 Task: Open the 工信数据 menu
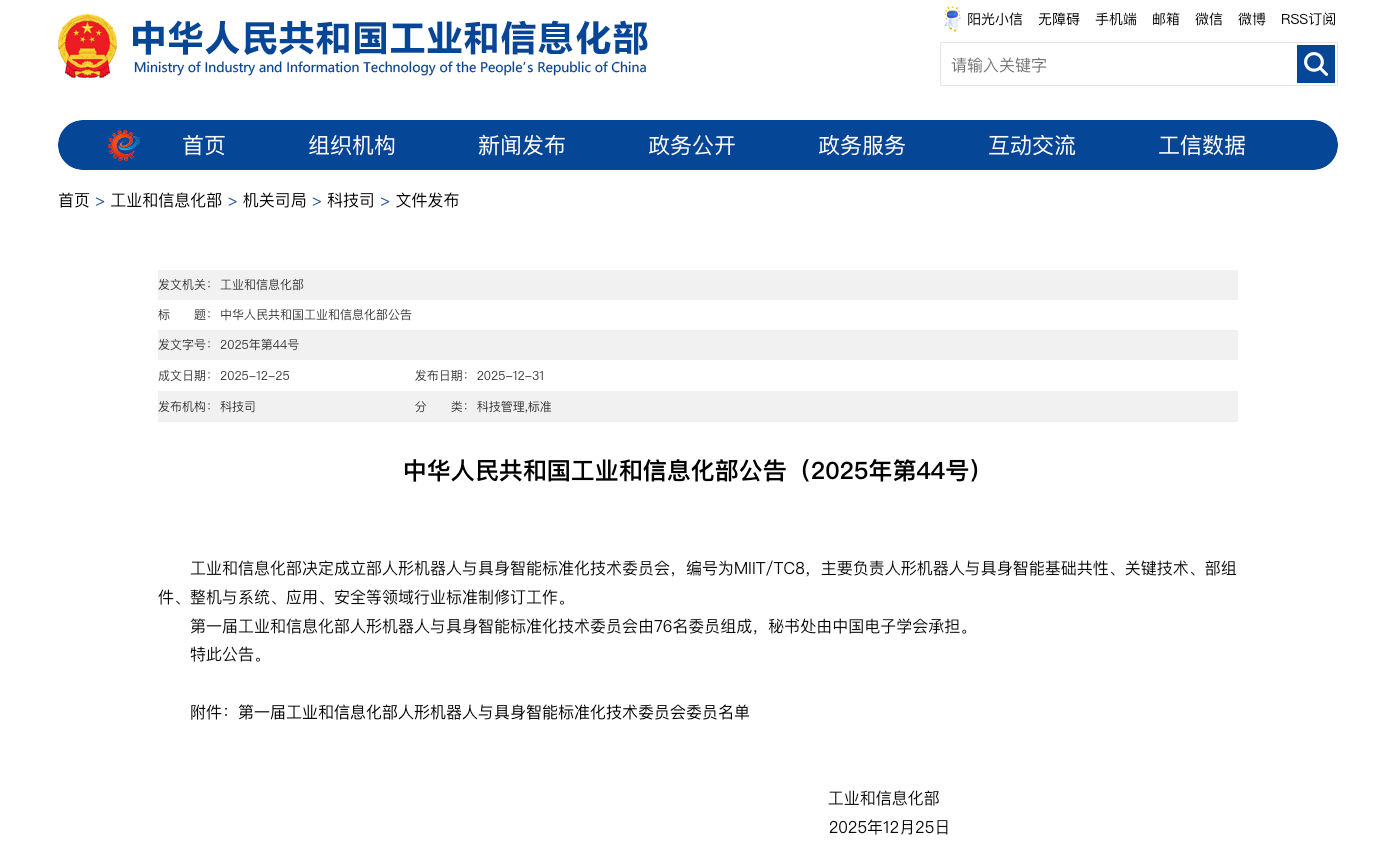point(1202,145)
